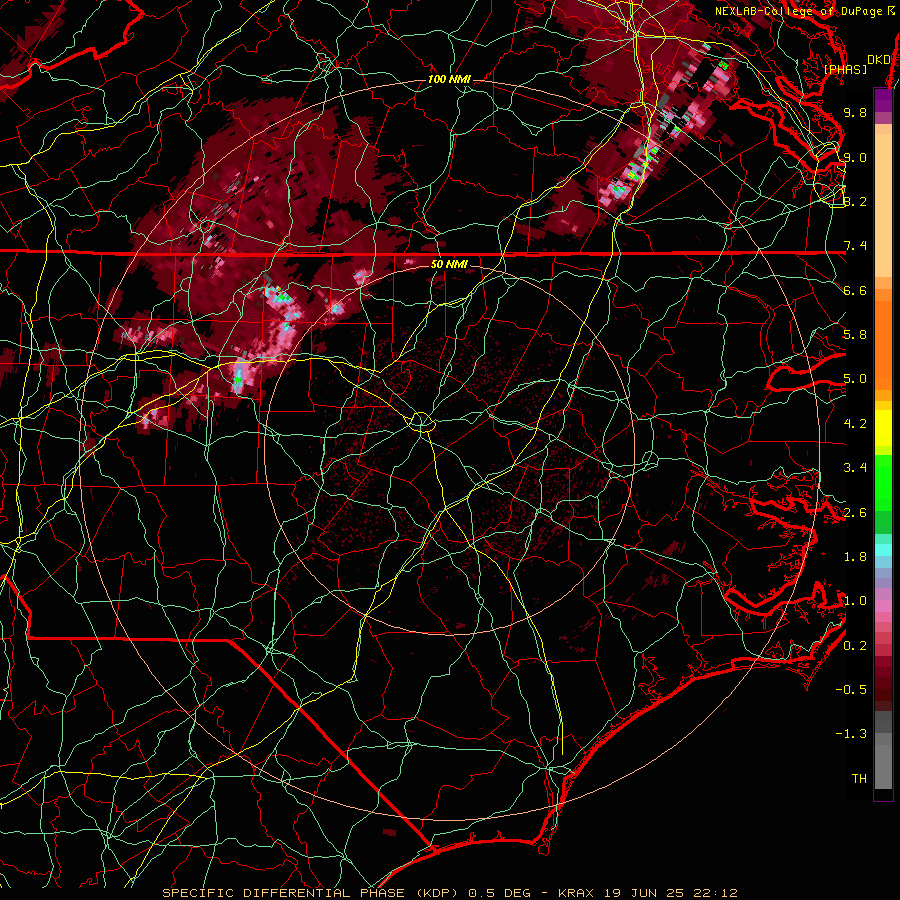The height and width of the screenshot is (900, 900).
Task: Pick the purple swatch atop the color bar
Action: coord(883,100)
